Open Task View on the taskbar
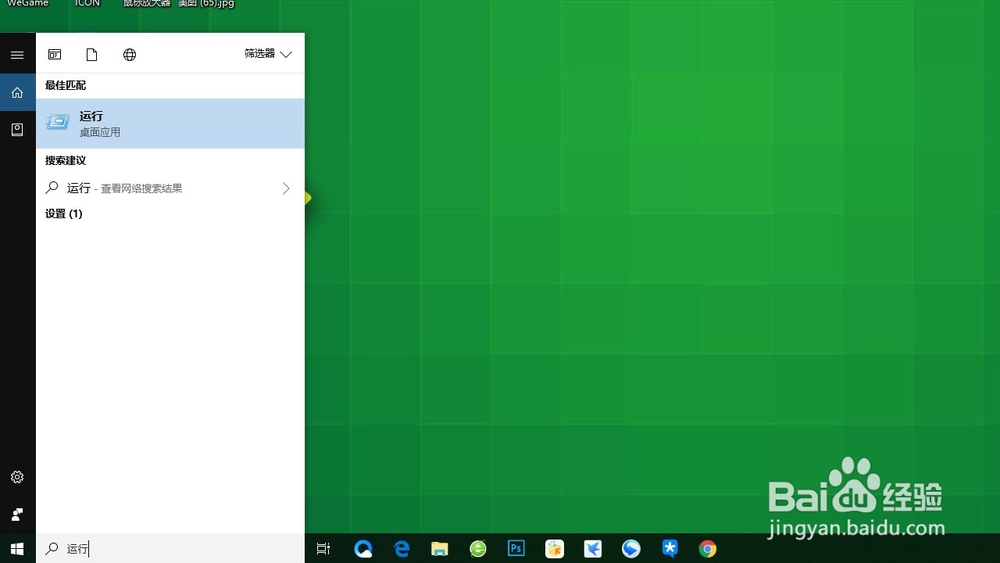 tap(323, 548)
